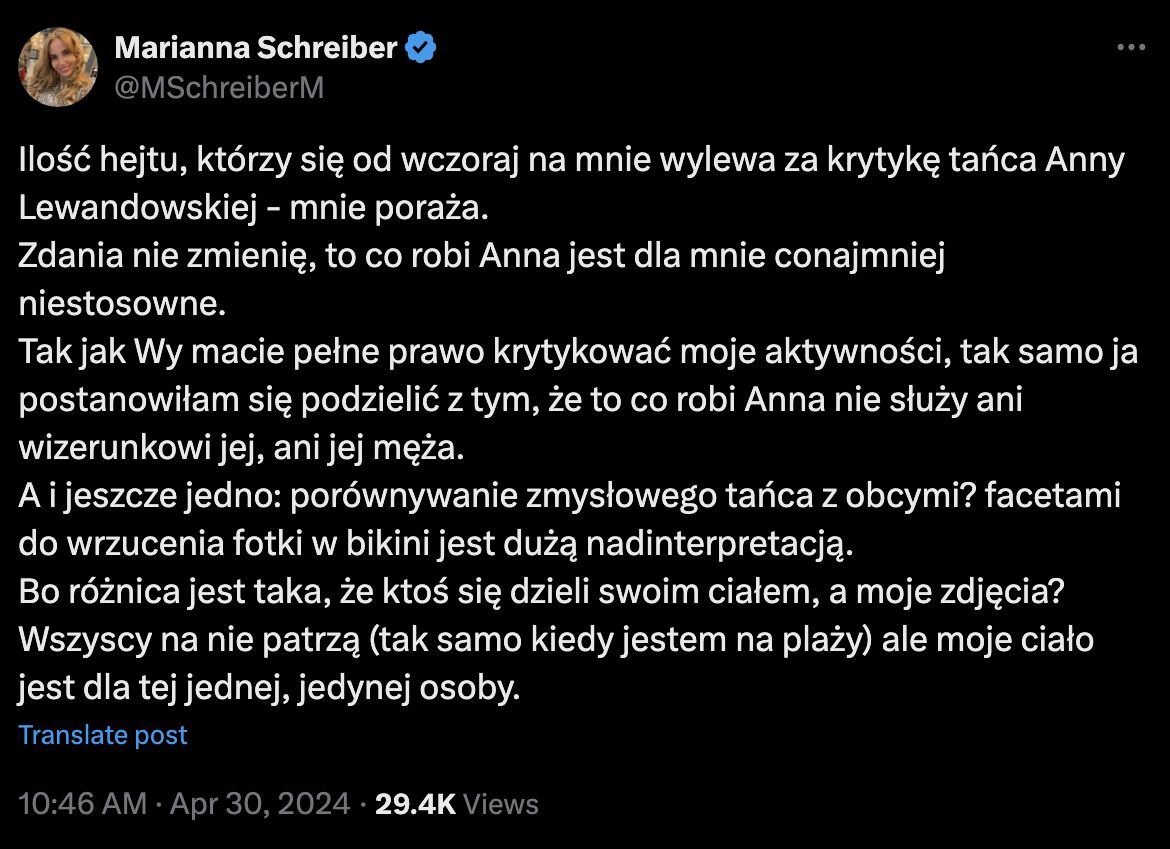Click the word "niestosowne." in the tweet
1170x849 pixels.
pos(123,301)
